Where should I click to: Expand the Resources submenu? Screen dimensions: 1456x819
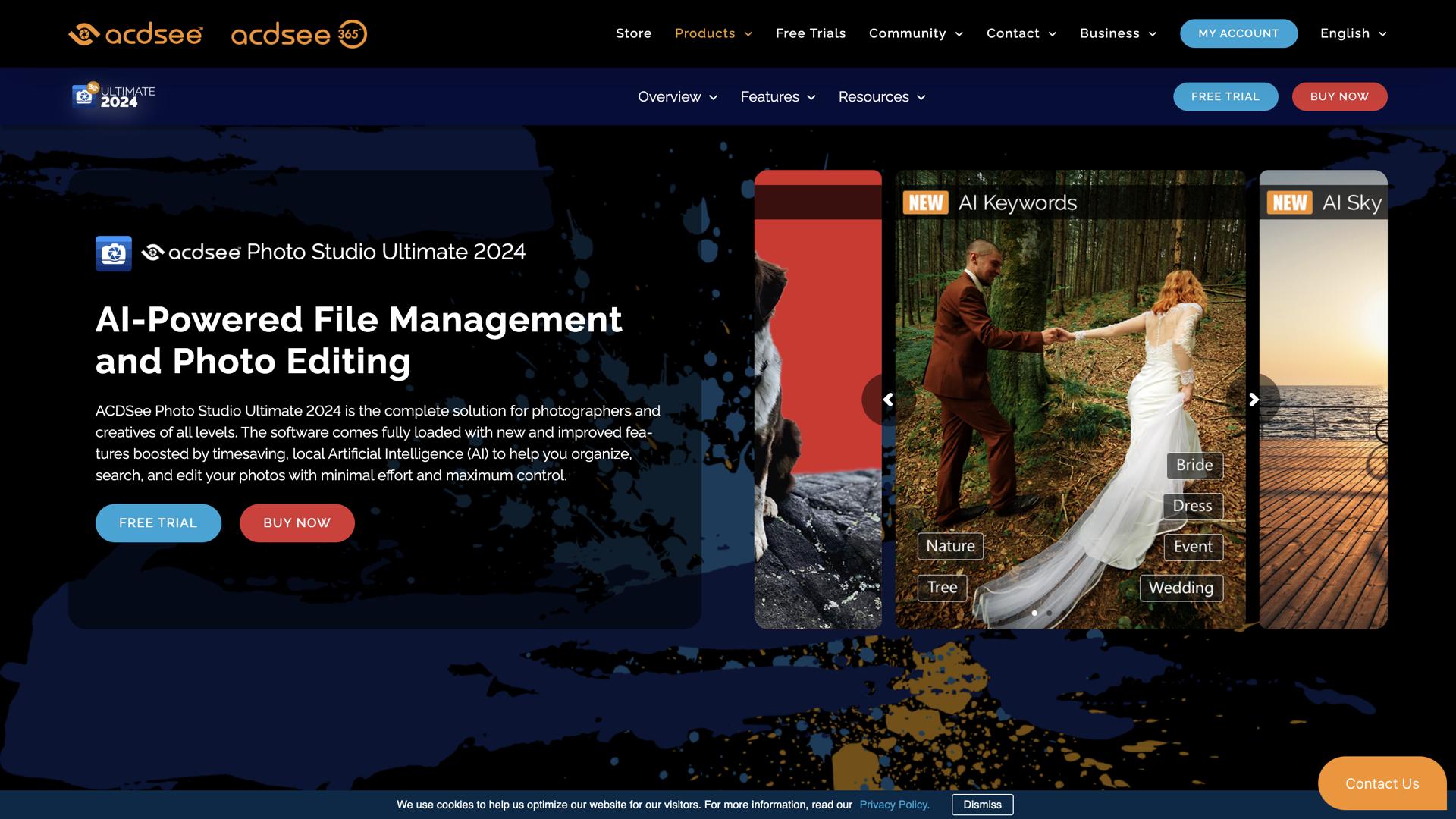click(881, 97)
